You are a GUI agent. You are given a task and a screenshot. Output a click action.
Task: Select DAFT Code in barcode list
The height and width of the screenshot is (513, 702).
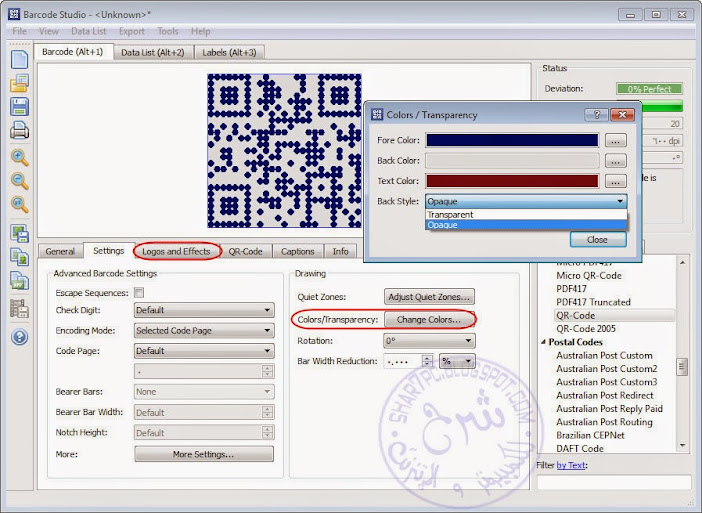click(x=580, y=449)
